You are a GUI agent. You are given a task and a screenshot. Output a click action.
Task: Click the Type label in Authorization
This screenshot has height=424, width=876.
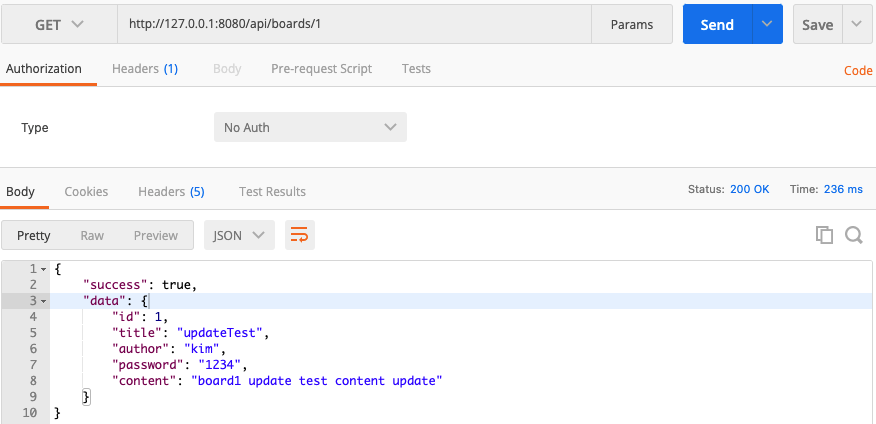pyautogui.click(x=35, y=128)
